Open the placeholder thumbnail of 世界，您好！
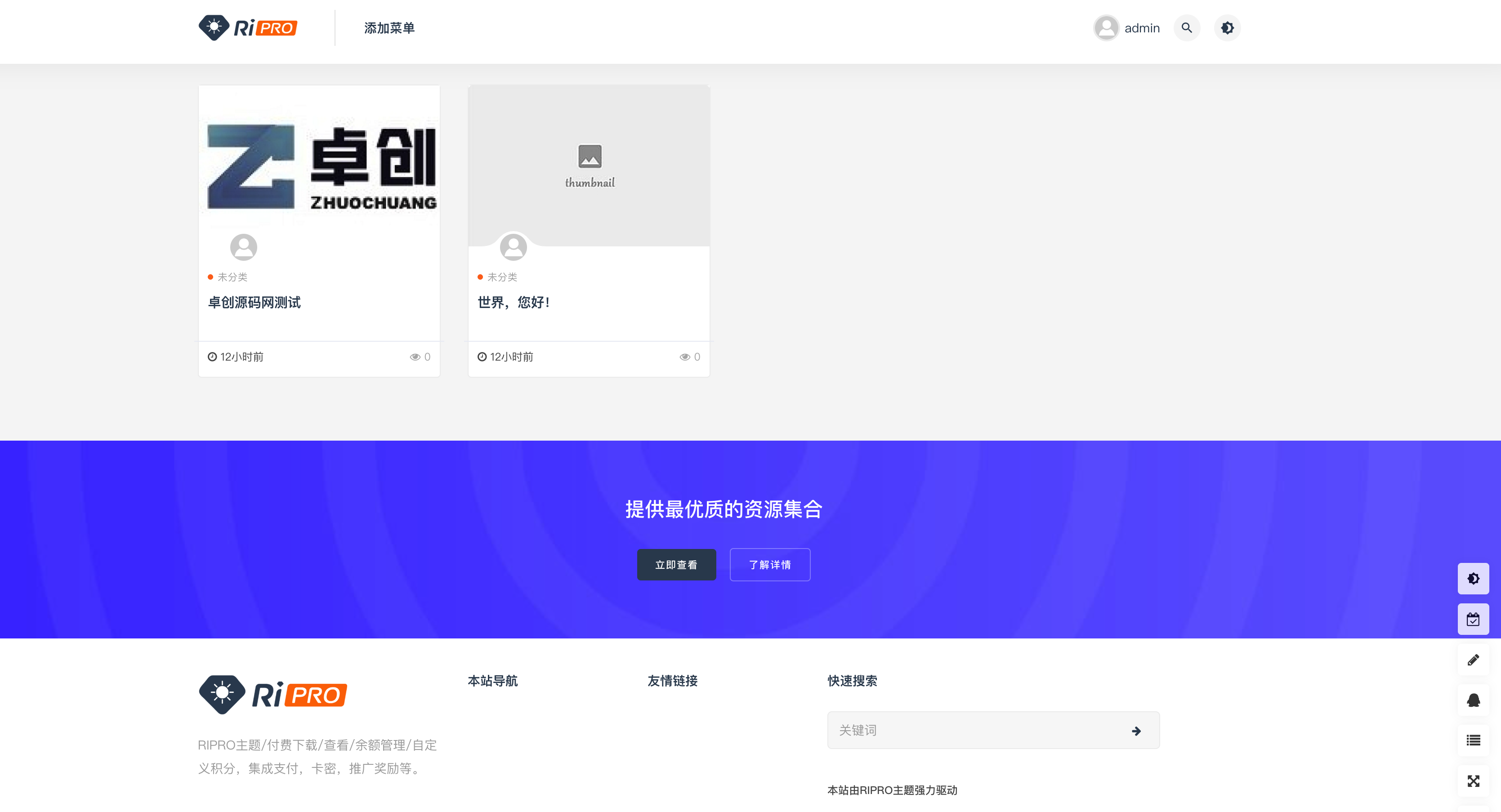Screen dimensions: 1501x812 (589, 165)
